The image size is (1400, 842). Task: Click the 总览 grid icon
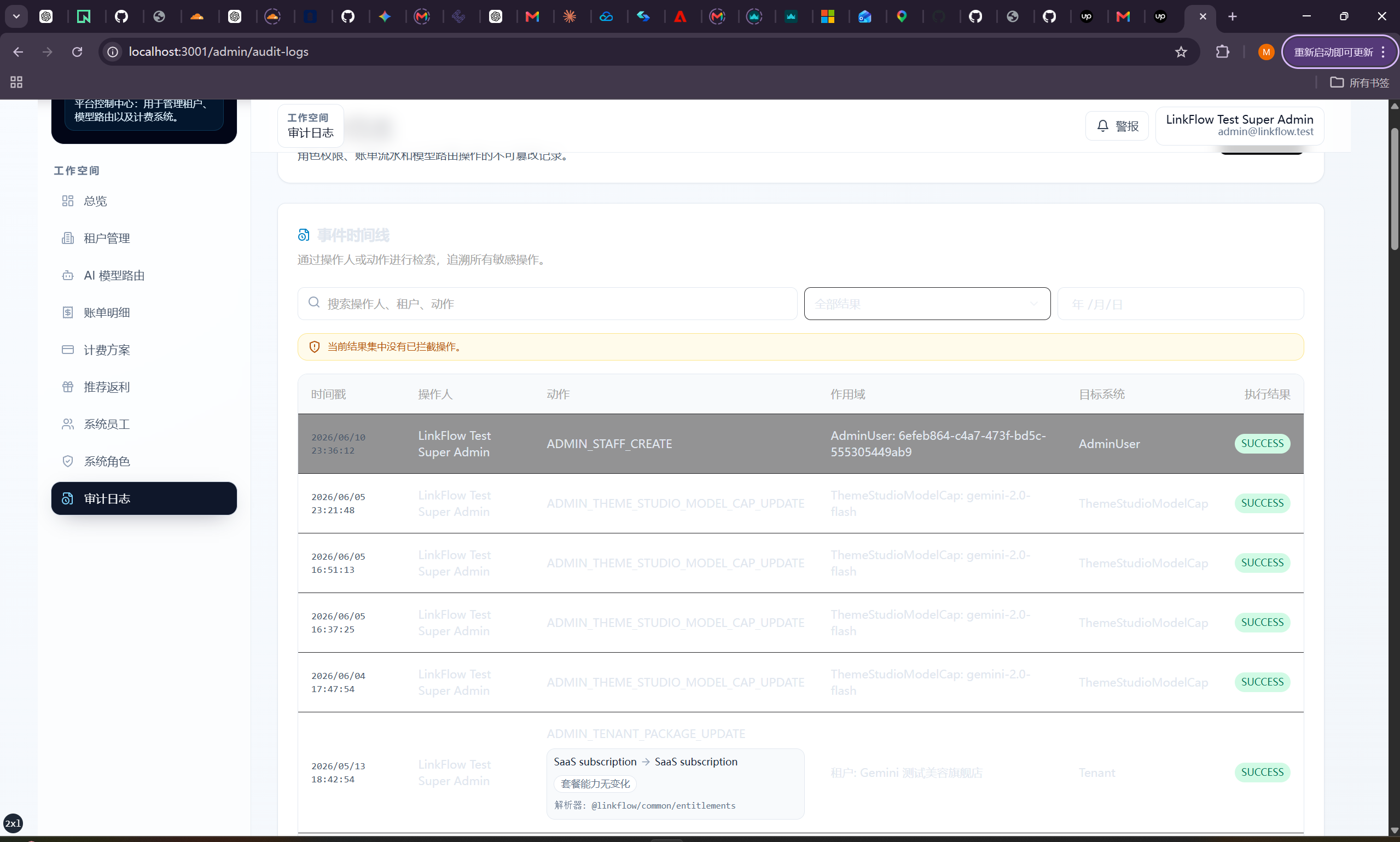coord(67,201)
